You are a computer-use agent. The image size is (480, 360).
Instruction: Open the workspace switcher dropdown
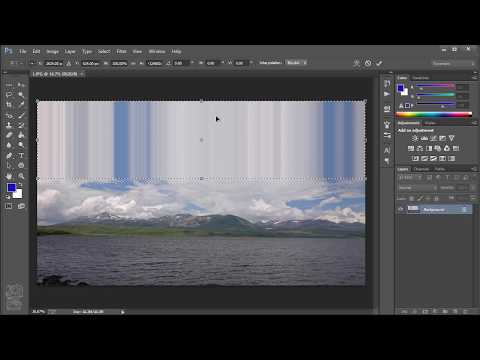tap(453, 63)
